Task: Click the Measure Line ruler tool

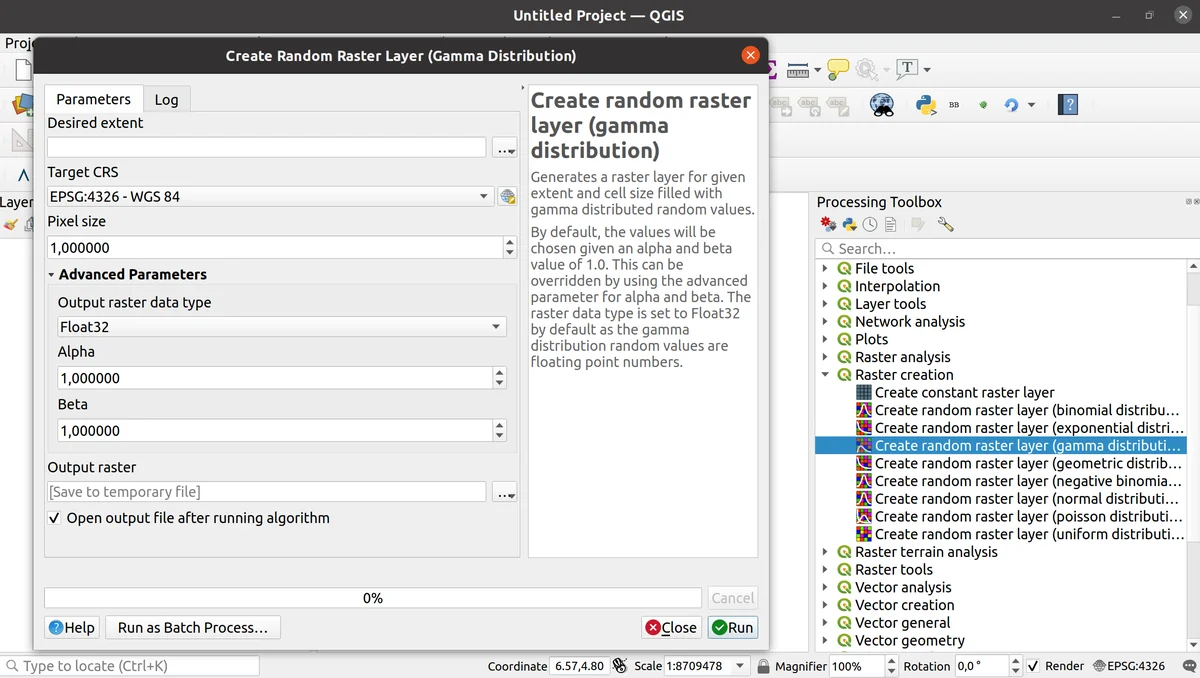Action: [798, 69]
